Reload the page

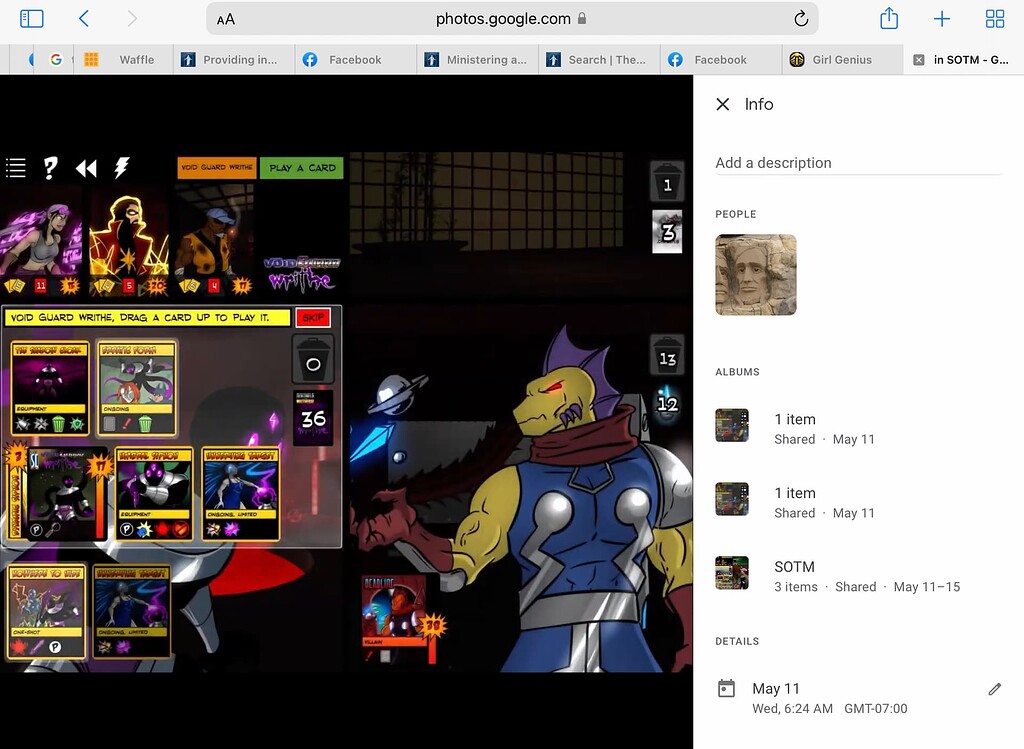(800, 19)
